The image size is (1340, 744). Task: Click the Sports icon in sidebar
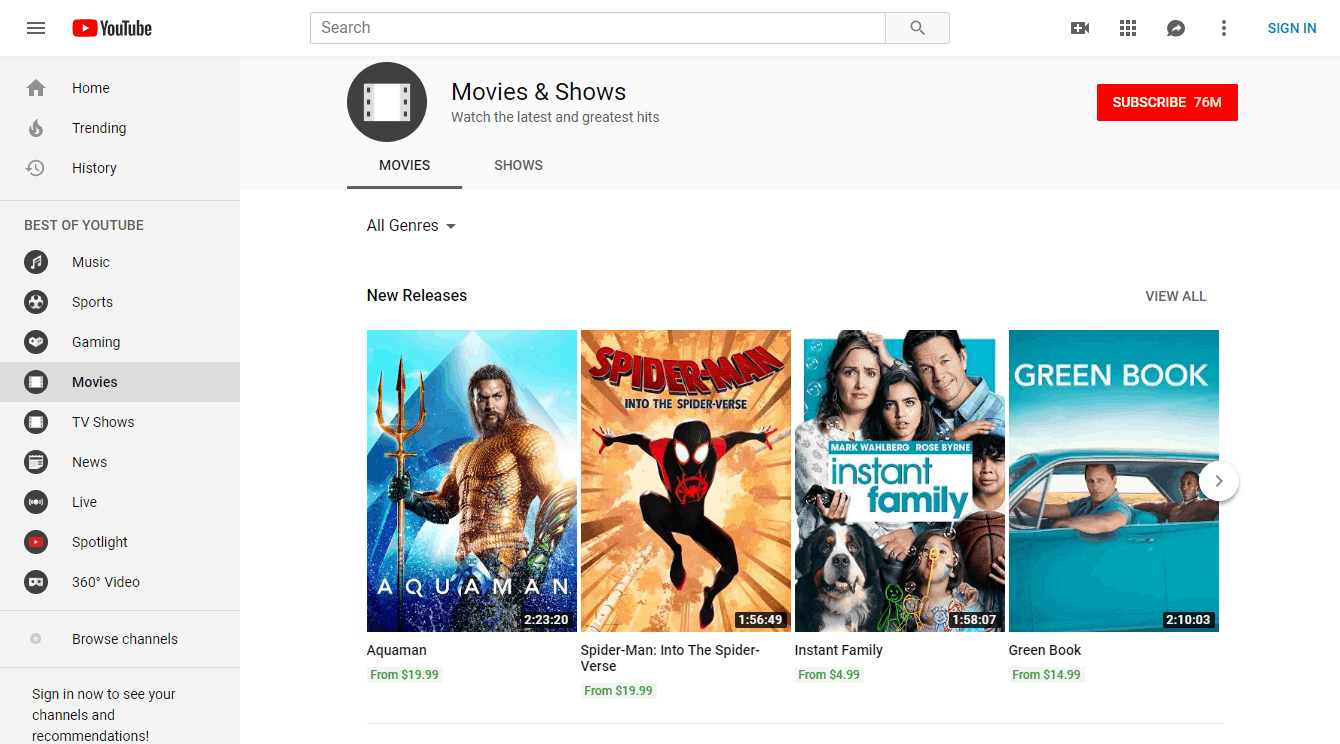coord(36,302)
